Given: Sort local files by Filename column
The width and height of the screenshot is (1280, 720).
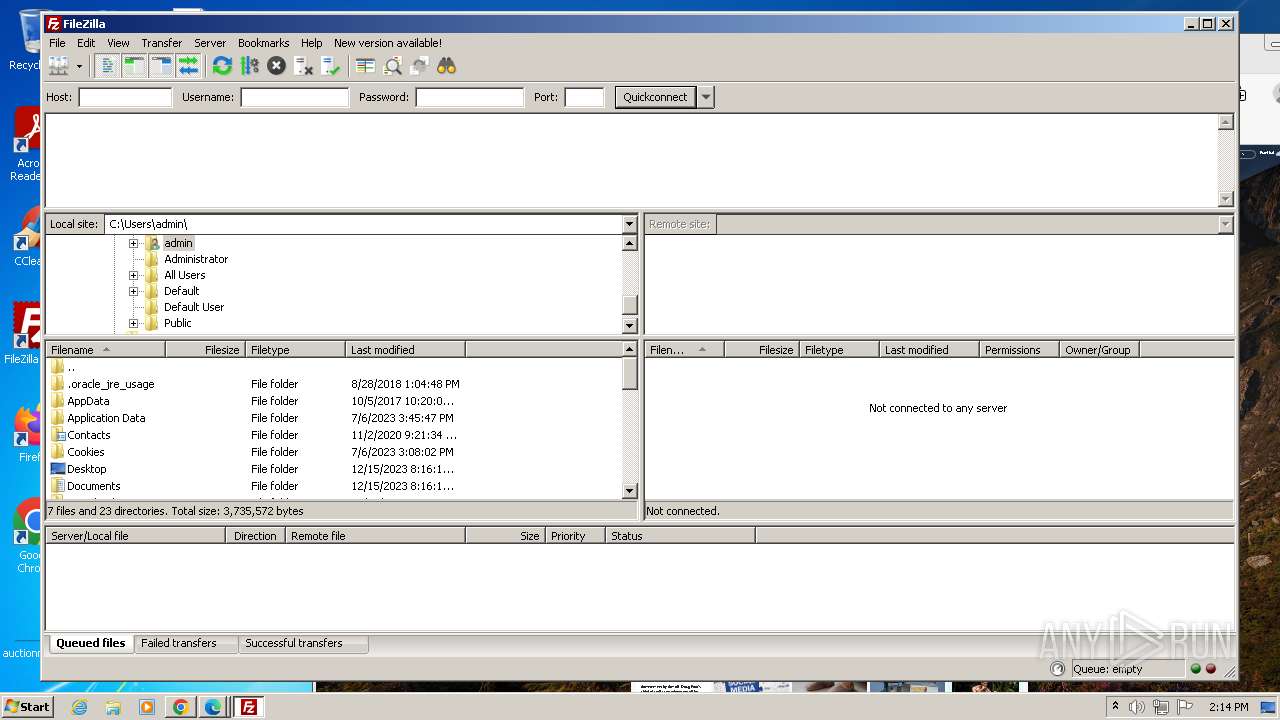Looking at the screenshot, I should click(105, 350).
